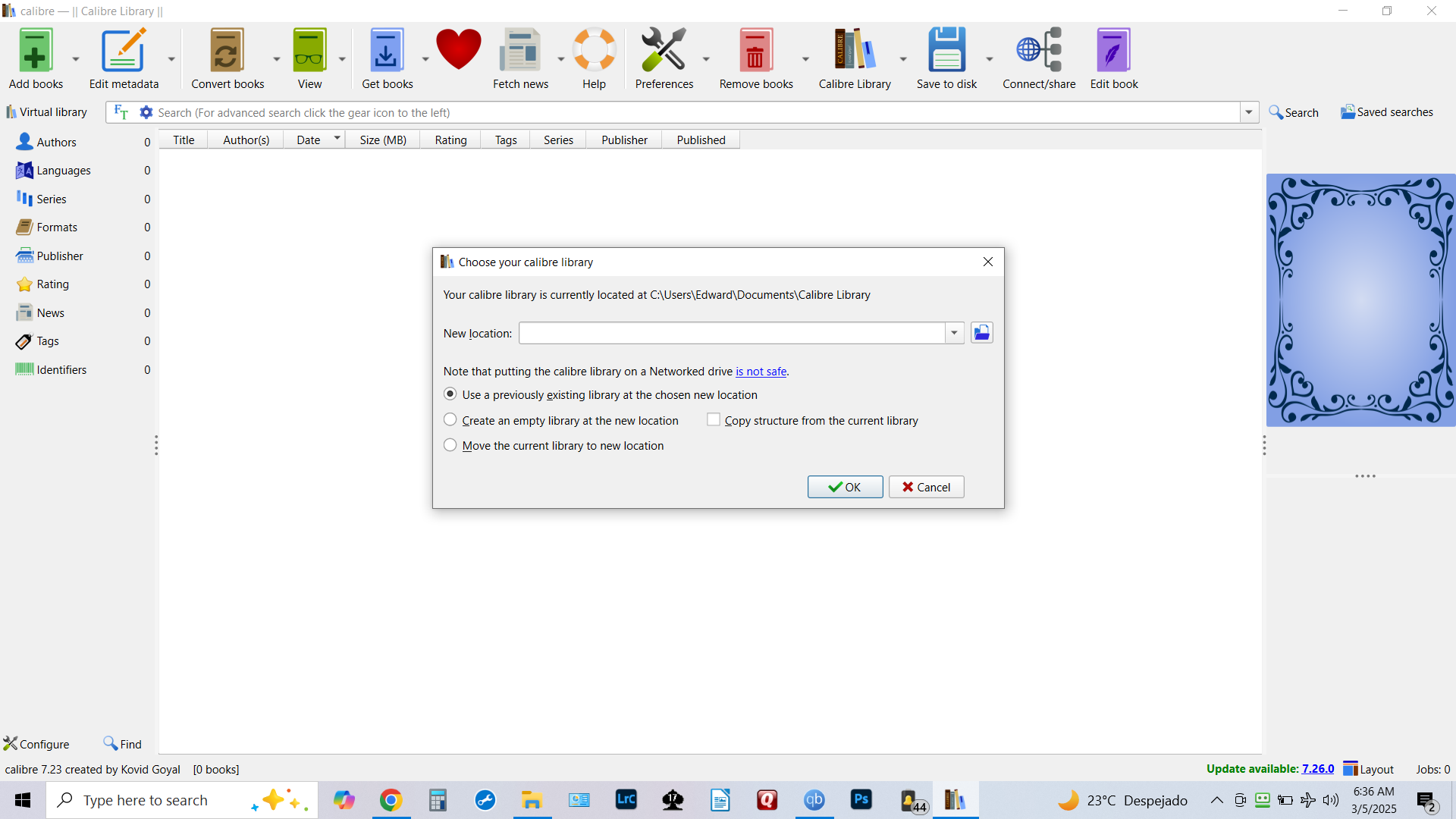The width and height of the screenshot is (1456, 819).
Task: Sort by the Author(s) column header
Action: click(246, 140)
